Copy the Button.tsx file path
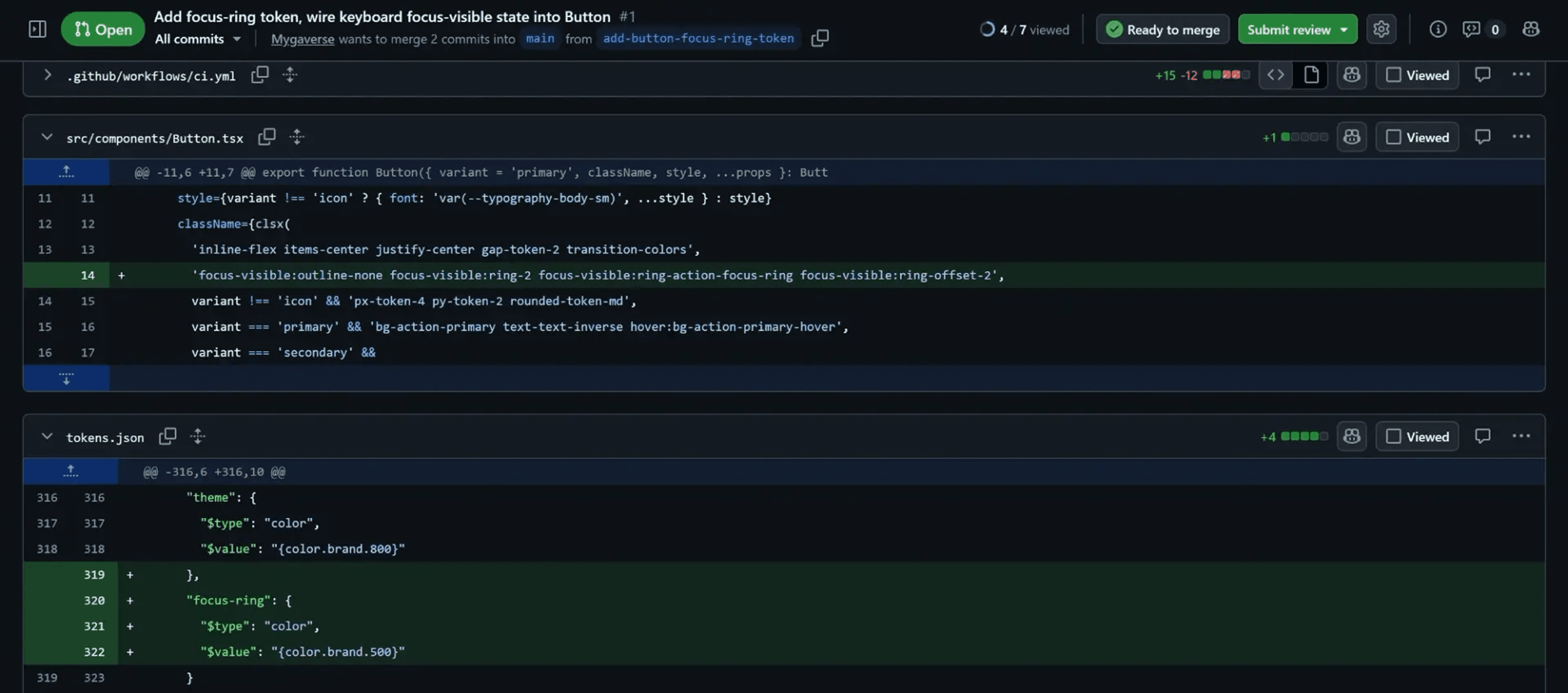The height and width of the screenshot is (693, 1568). (267, 137)
